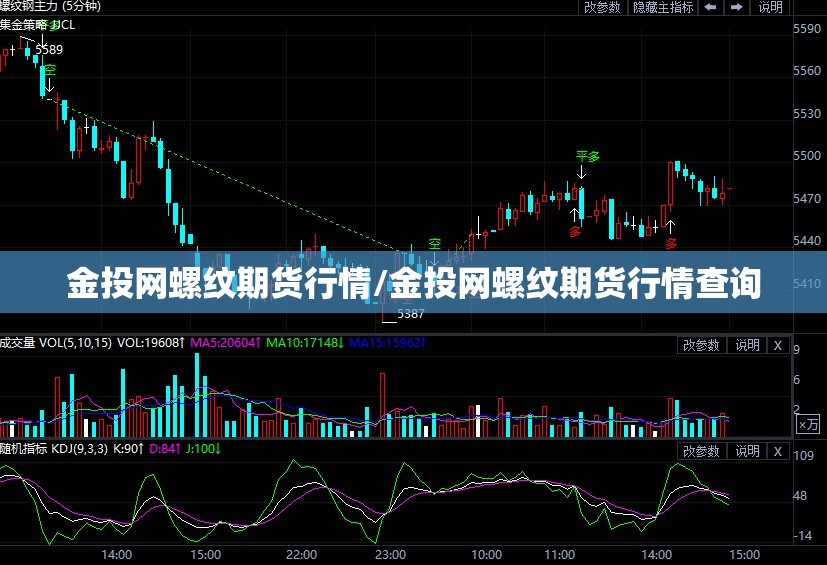Open 说明 for the main chart
The width and height of the screenshot is (827, 565).
point(770,7)
